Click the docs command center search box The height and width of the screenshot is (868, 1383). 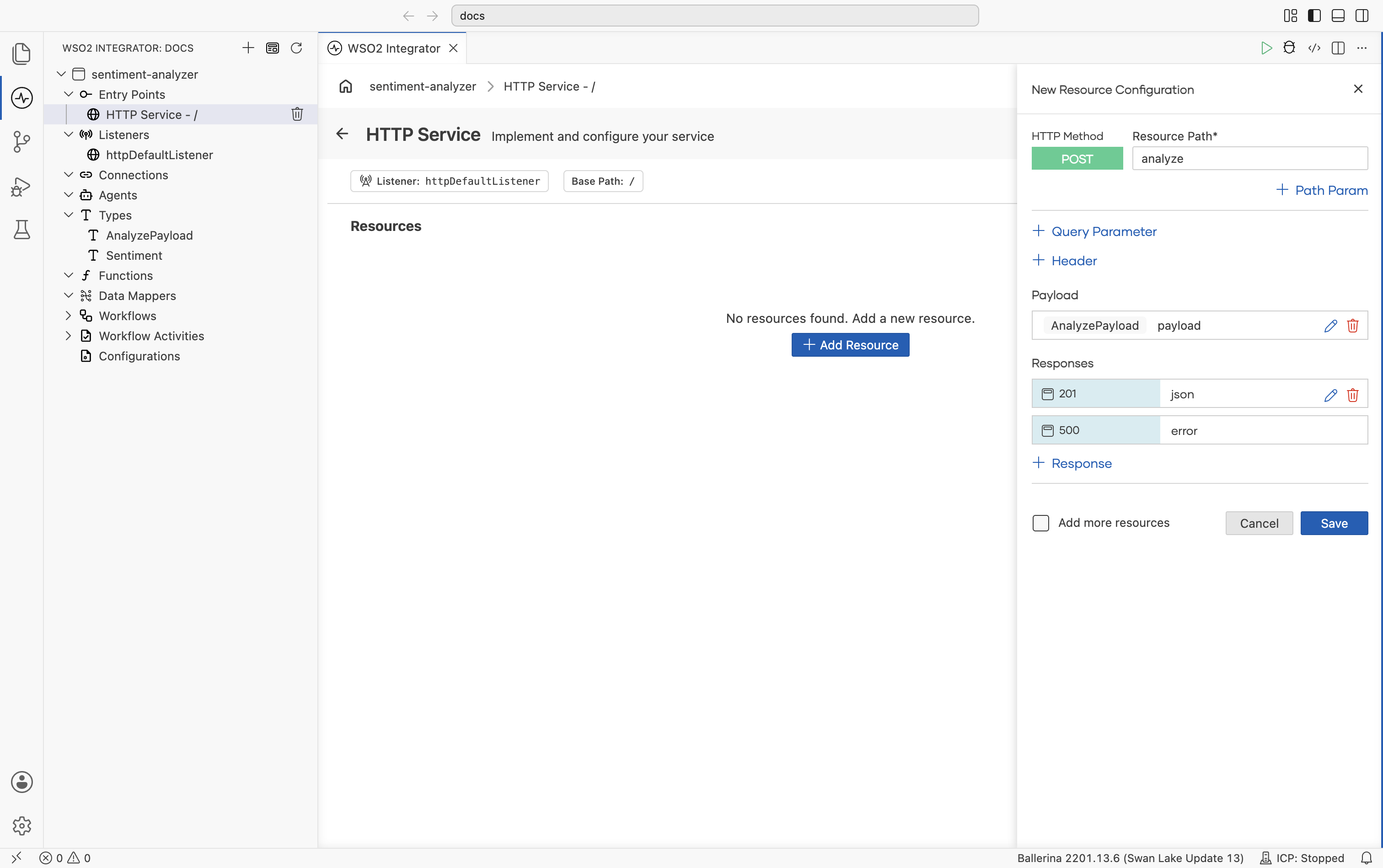pos(715,16)
